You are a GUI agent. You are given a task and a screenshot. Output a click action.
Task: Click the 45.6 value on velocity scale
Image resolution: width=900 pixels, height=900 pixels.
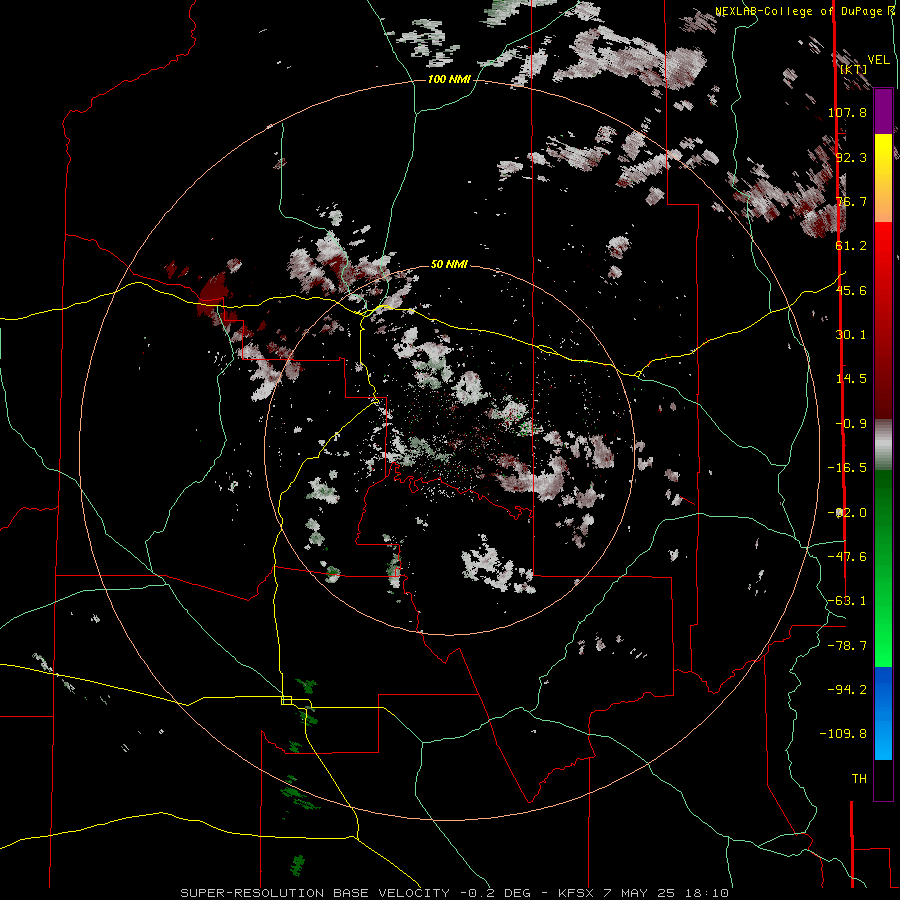pos(851,290)
